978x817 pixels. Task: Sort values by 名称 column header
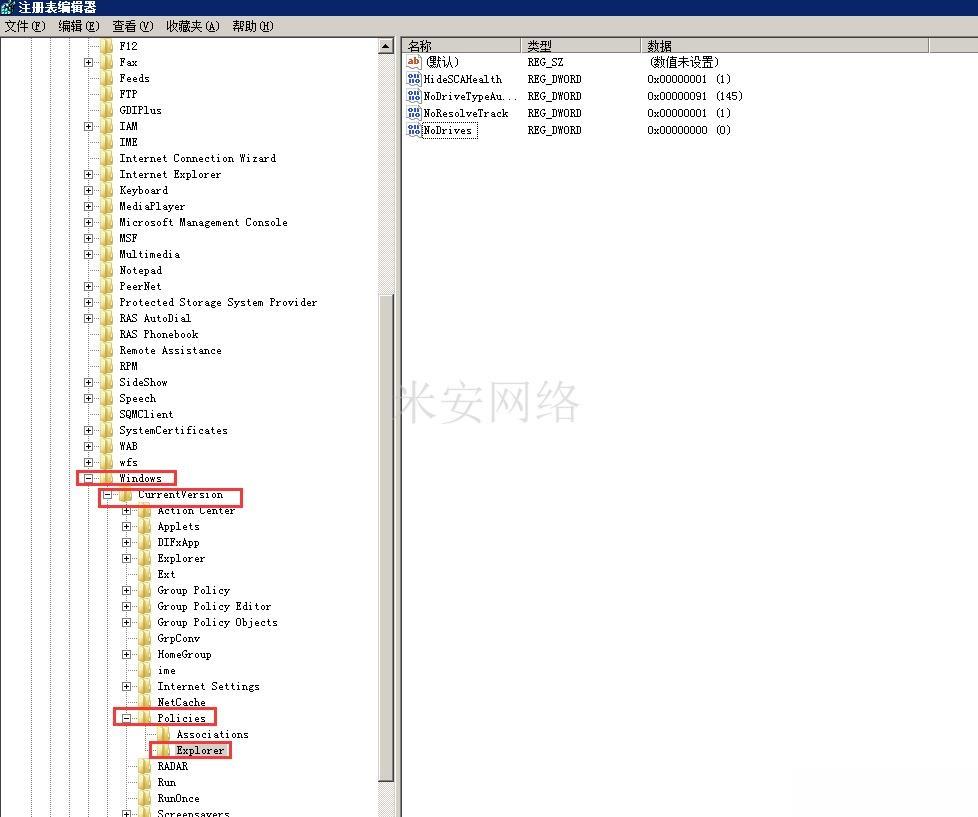coord(462,46)
